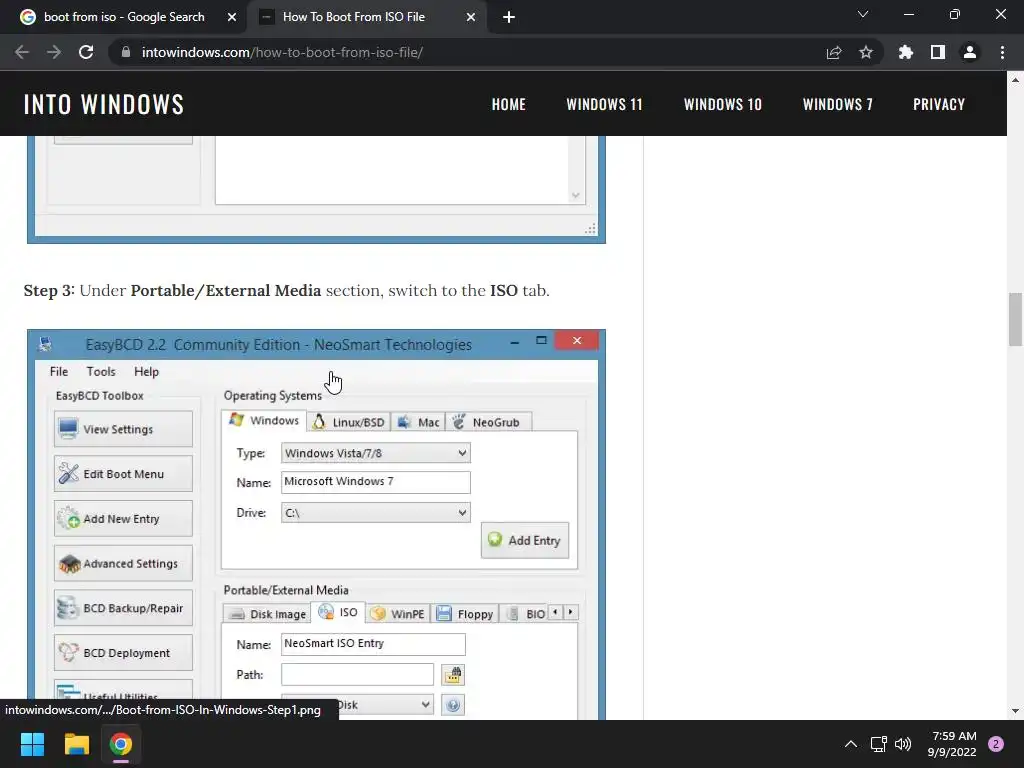1024x768 pixels.
Task: Open a new tab with plus icon
Action: pos(509,17)
